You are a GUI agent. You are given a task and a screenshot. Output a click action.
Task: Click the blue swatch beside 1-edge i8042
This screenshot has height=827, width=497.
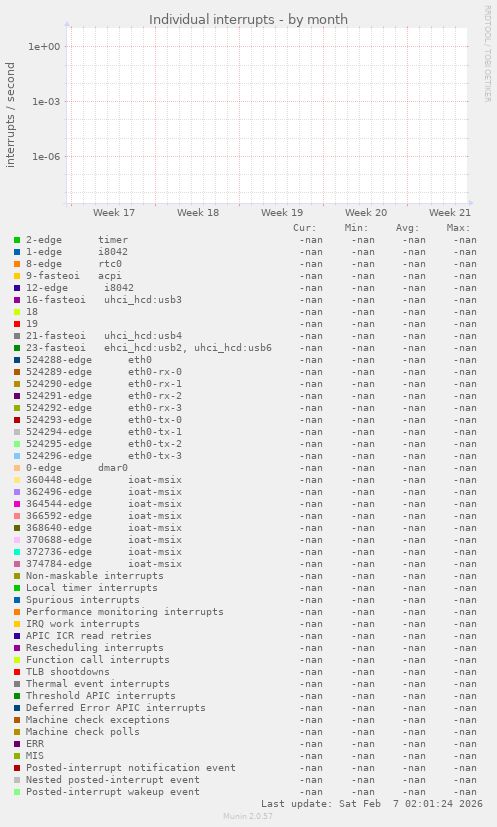(x=17, y=252)
